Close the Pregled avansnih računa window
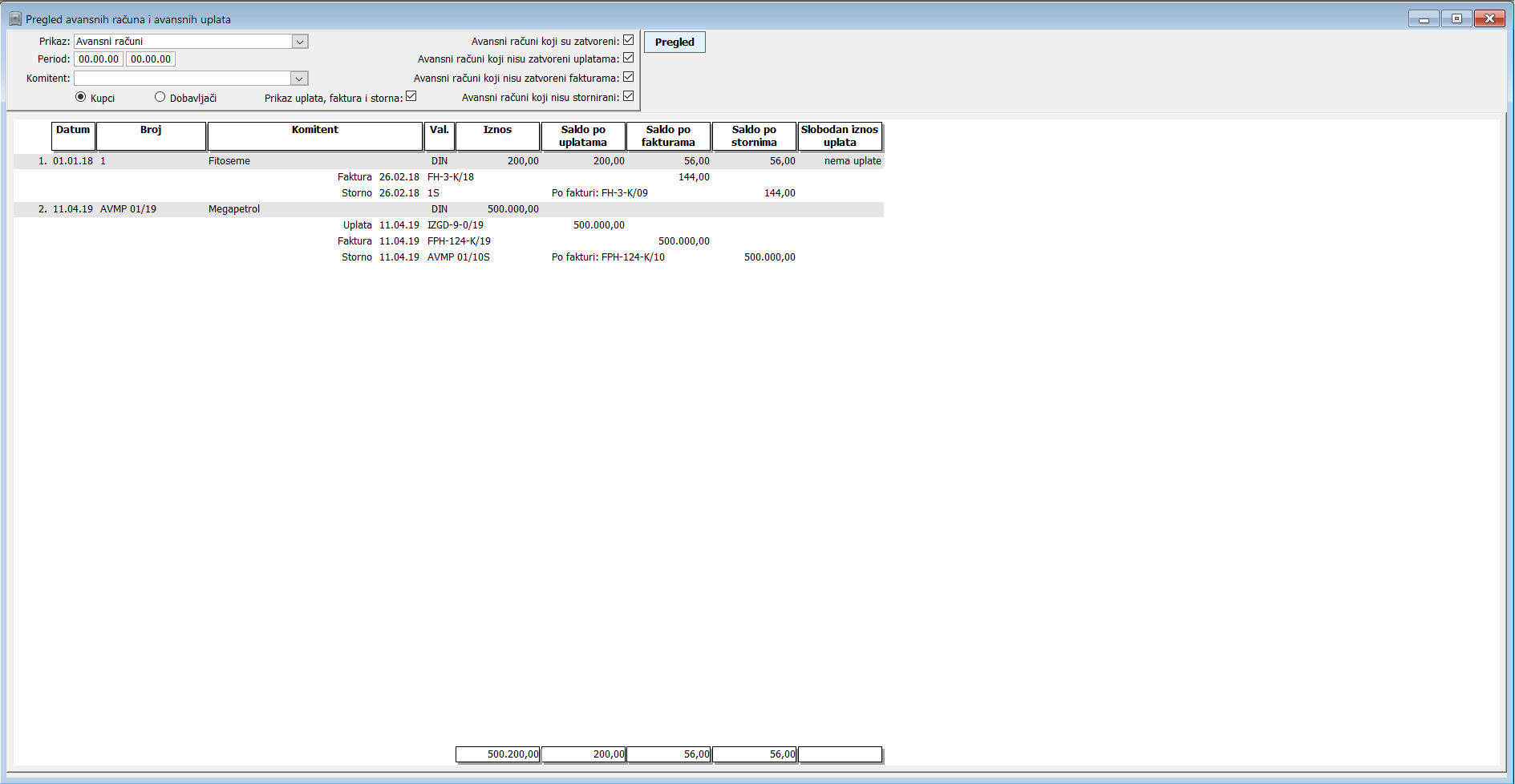 pos(1489,18)
